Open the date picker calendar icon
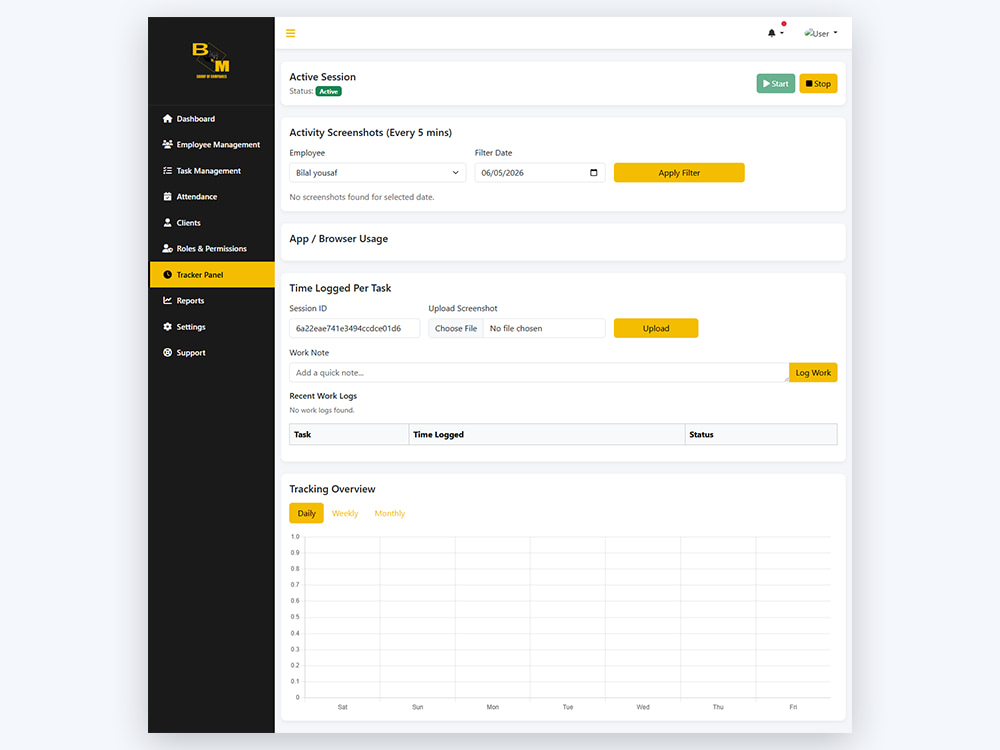The height and width of the screenshot is (750, 1000). click(x=594, y=173)
